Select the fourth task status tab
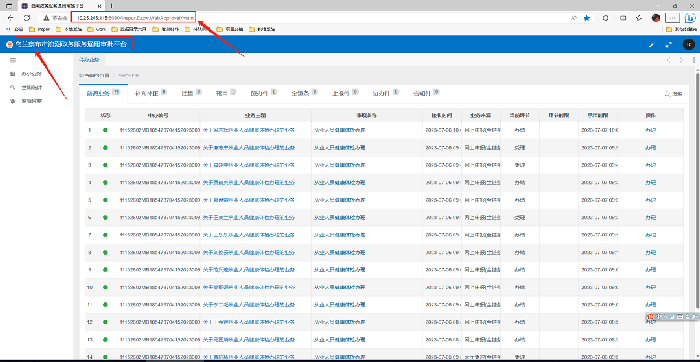The height and width of the screenshot is (362, 700). coord(225,93)
